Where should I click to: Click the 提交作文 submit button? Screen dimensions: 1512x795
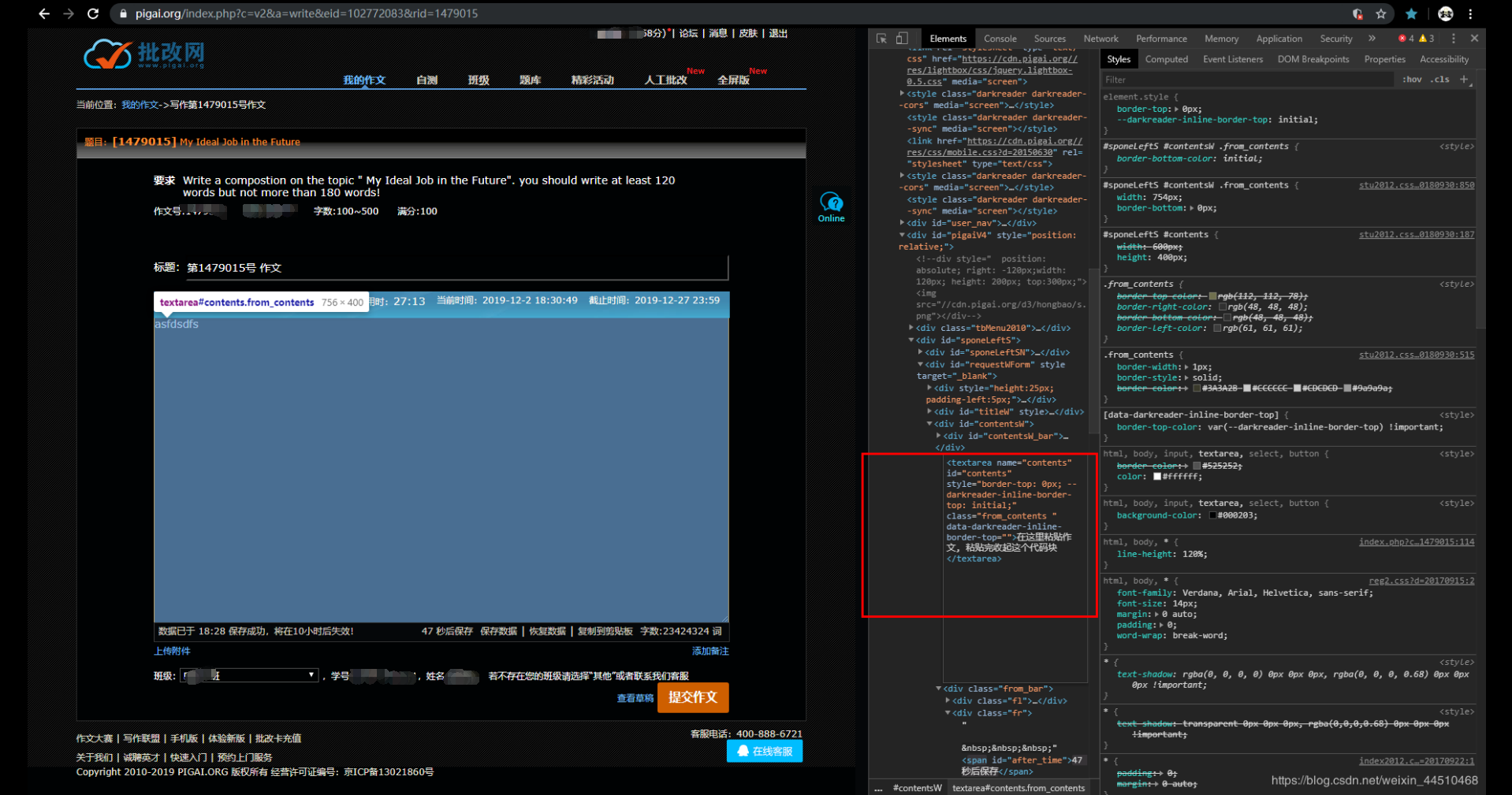693,697
